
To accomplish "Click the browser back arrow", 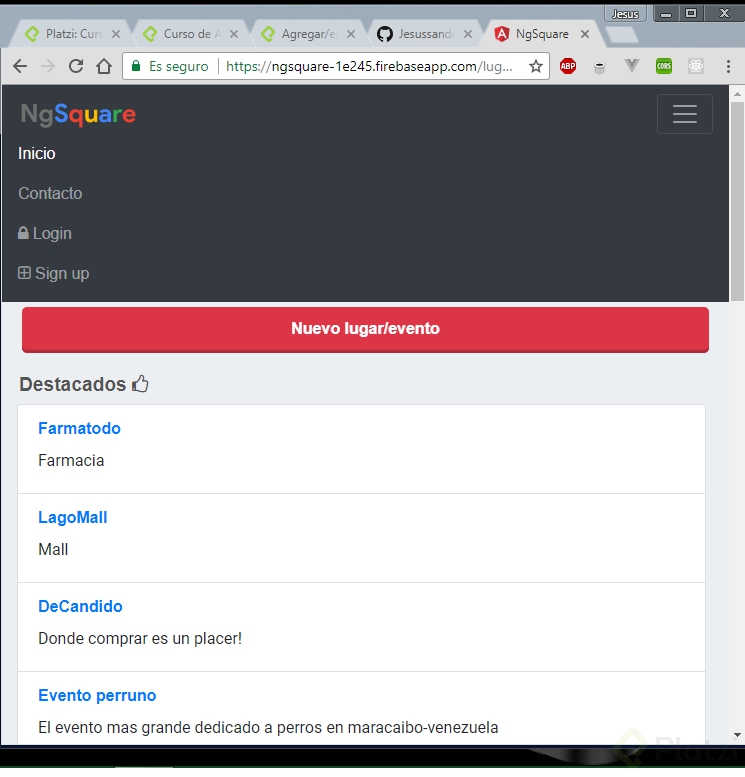I will (x=20, y=66).
